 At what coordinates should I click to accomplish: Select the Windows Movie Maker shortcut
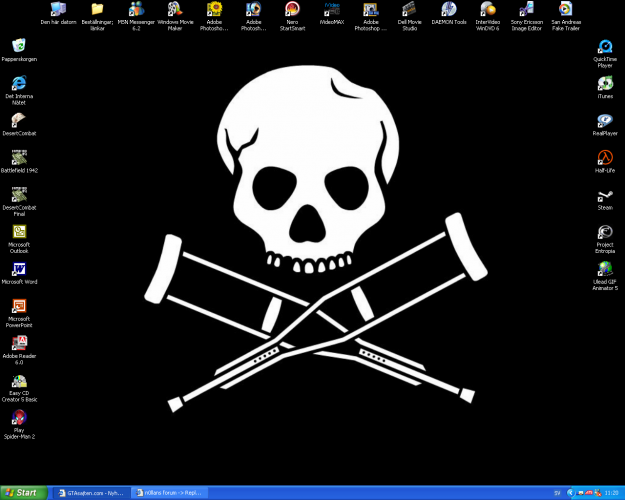tap(176, 10)
